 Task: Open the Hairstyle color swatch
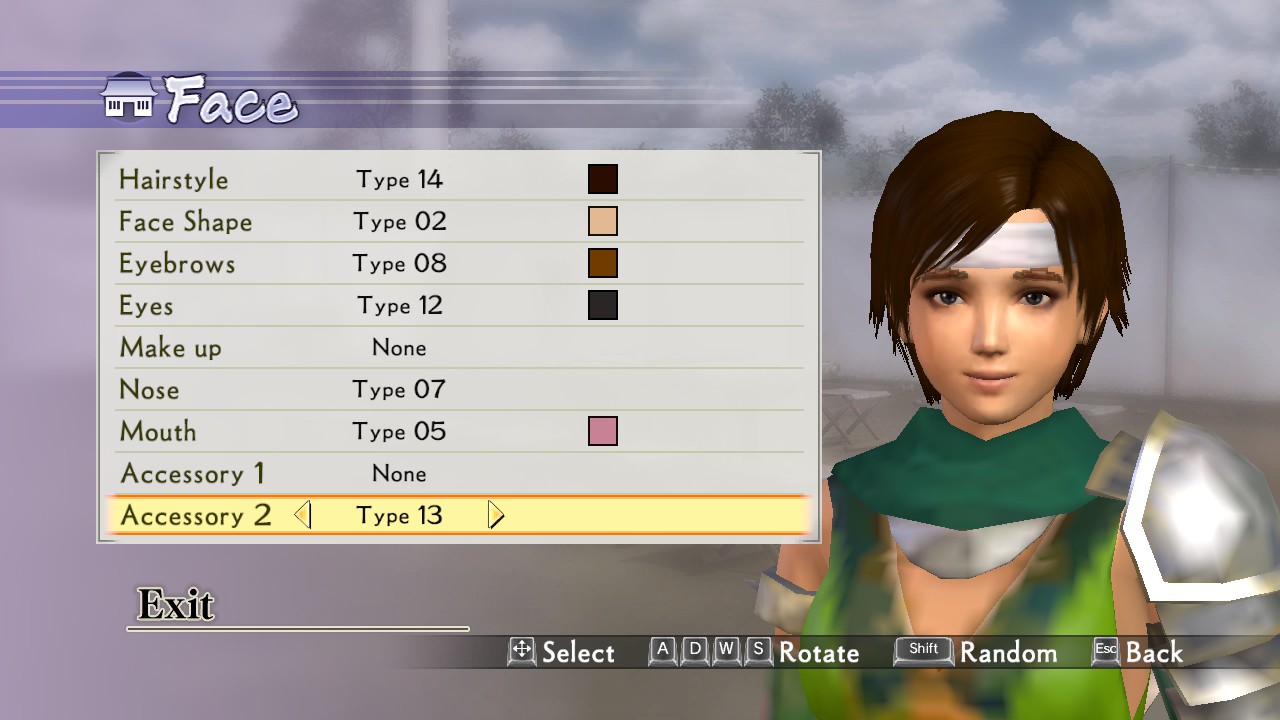tap(603, 179)
